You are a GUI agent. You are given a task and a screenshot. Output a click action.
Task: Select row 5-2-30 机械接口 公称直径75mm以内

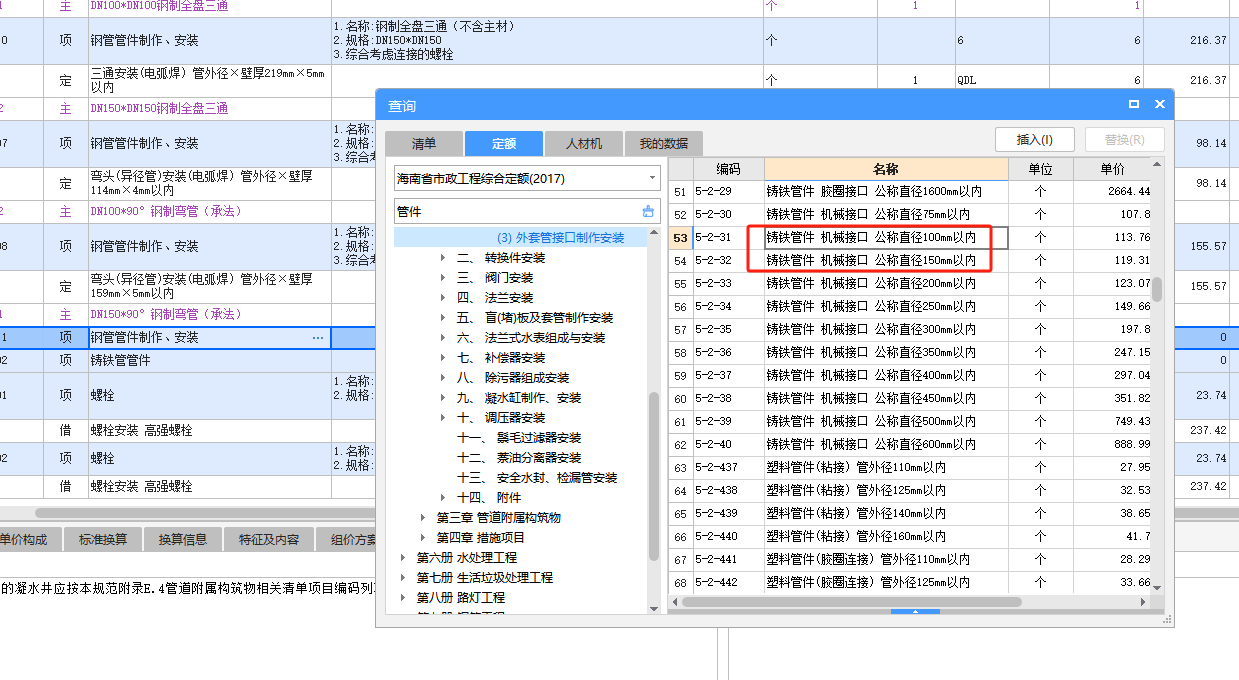point(910,214)
